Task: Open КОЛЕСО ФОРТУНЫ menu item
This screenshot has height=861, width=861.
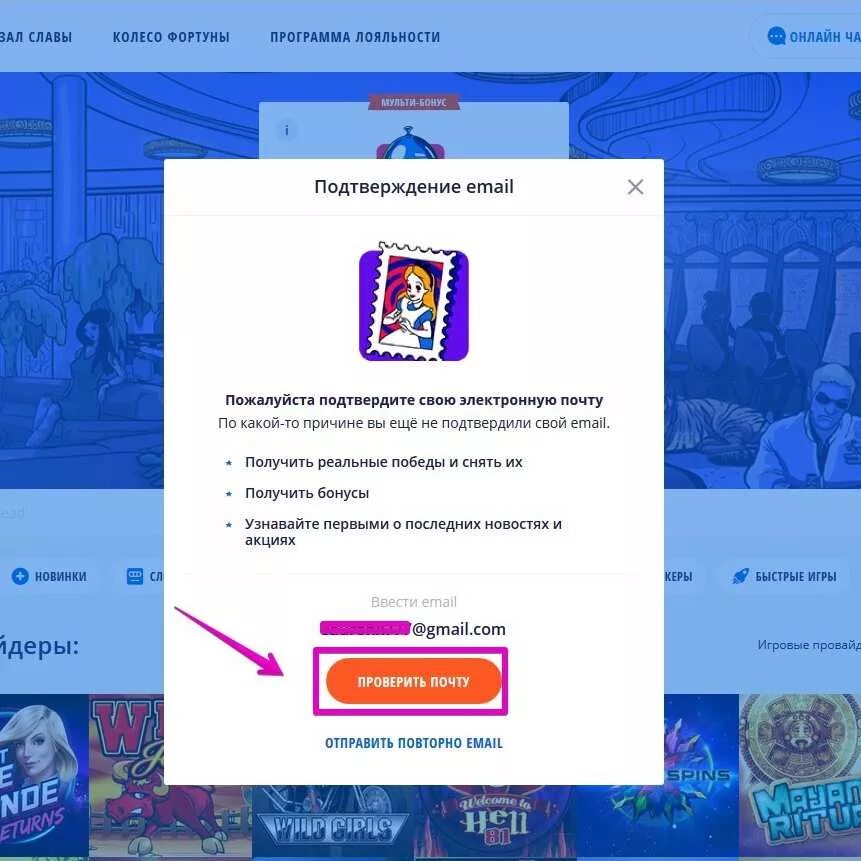Action: tap(171, 37)
